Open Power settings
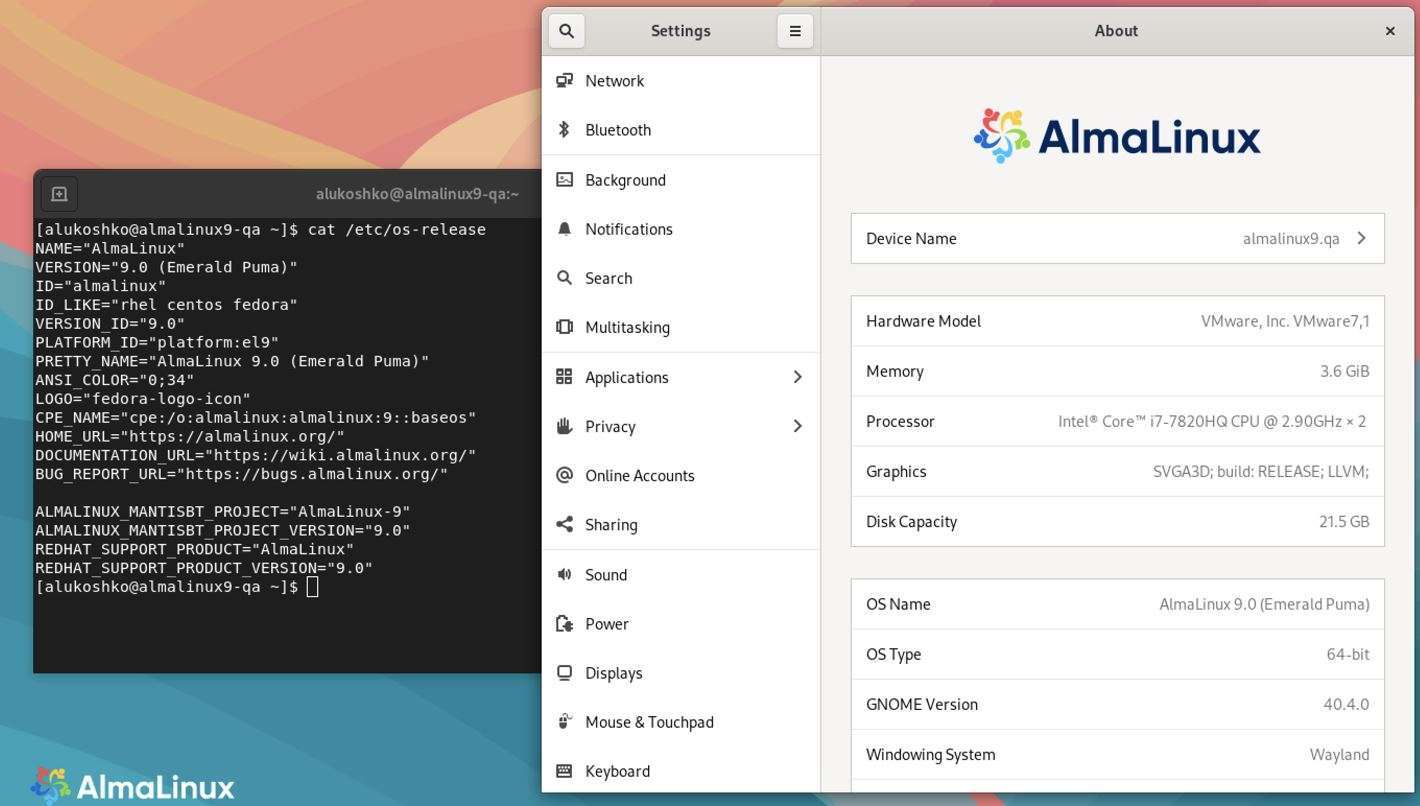This screenshot has height=806, width=1420. (x=607, y=623)
